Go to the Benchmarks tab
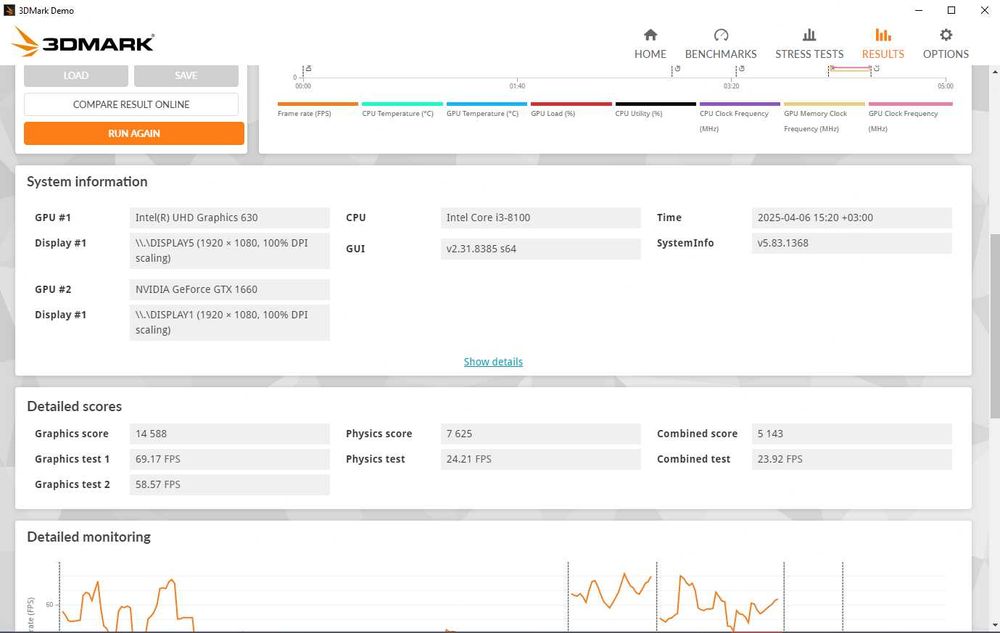 [x=721, y=44]
